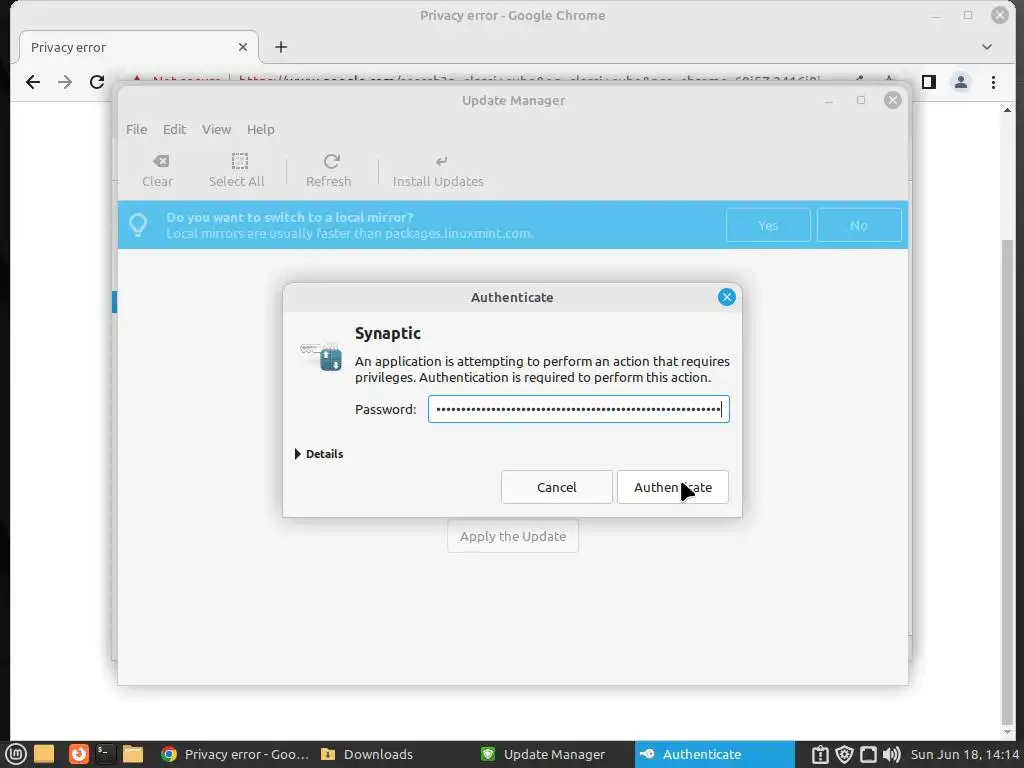This screenshot has height=768, width=1024.
Task: Click the Synaptic key and package icon
Action: click(x=321, y=356)
